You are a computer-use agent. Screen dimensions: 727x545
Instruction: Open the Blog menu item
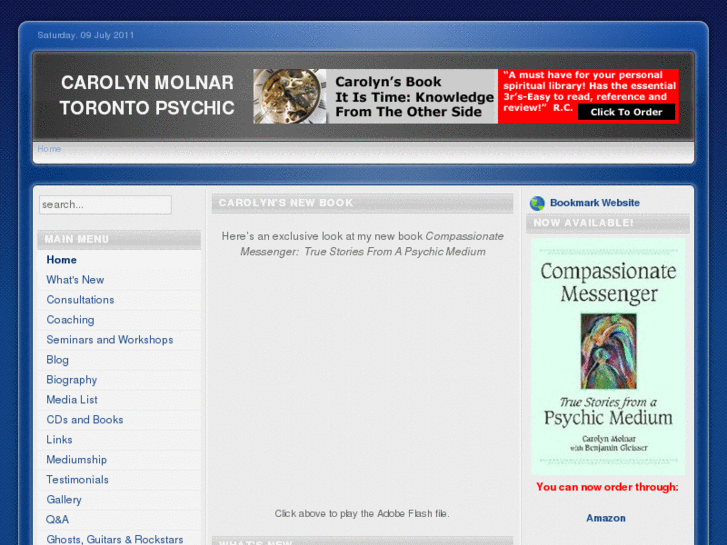57,359
